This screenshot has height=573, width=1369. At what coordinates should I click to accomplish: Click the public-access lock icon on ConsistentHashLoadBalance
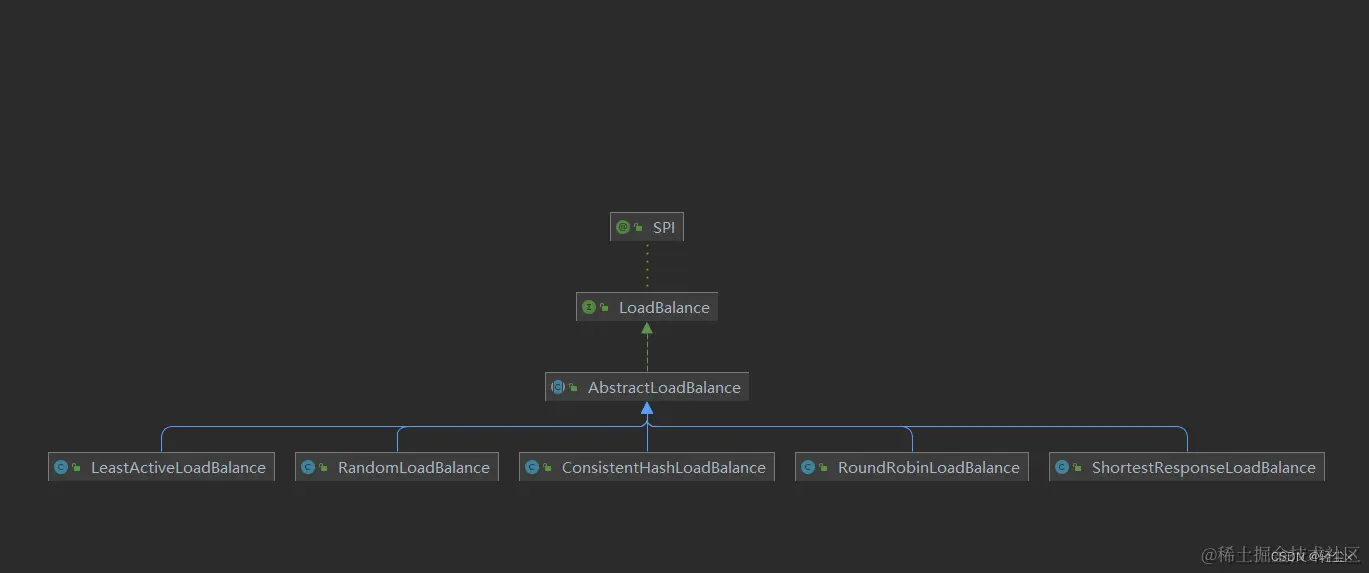548,468
